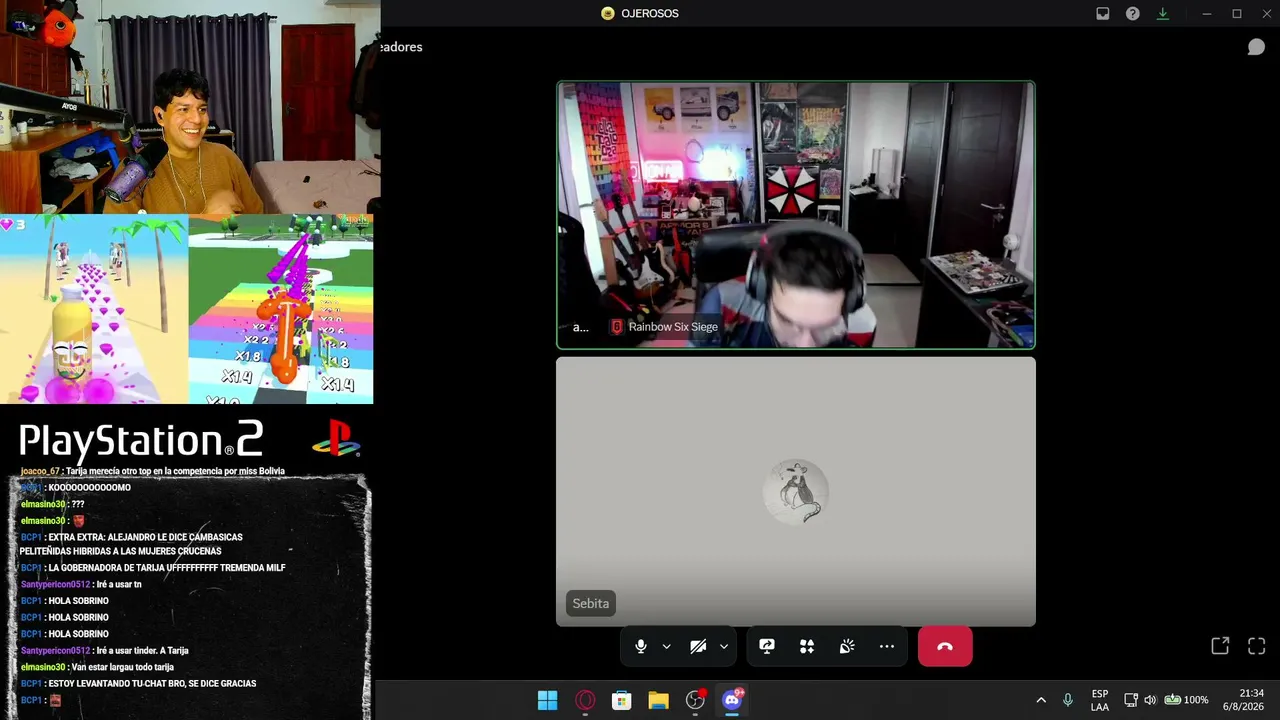
Task: Expand microphone input options chevron
Action: tap(666, 646)
